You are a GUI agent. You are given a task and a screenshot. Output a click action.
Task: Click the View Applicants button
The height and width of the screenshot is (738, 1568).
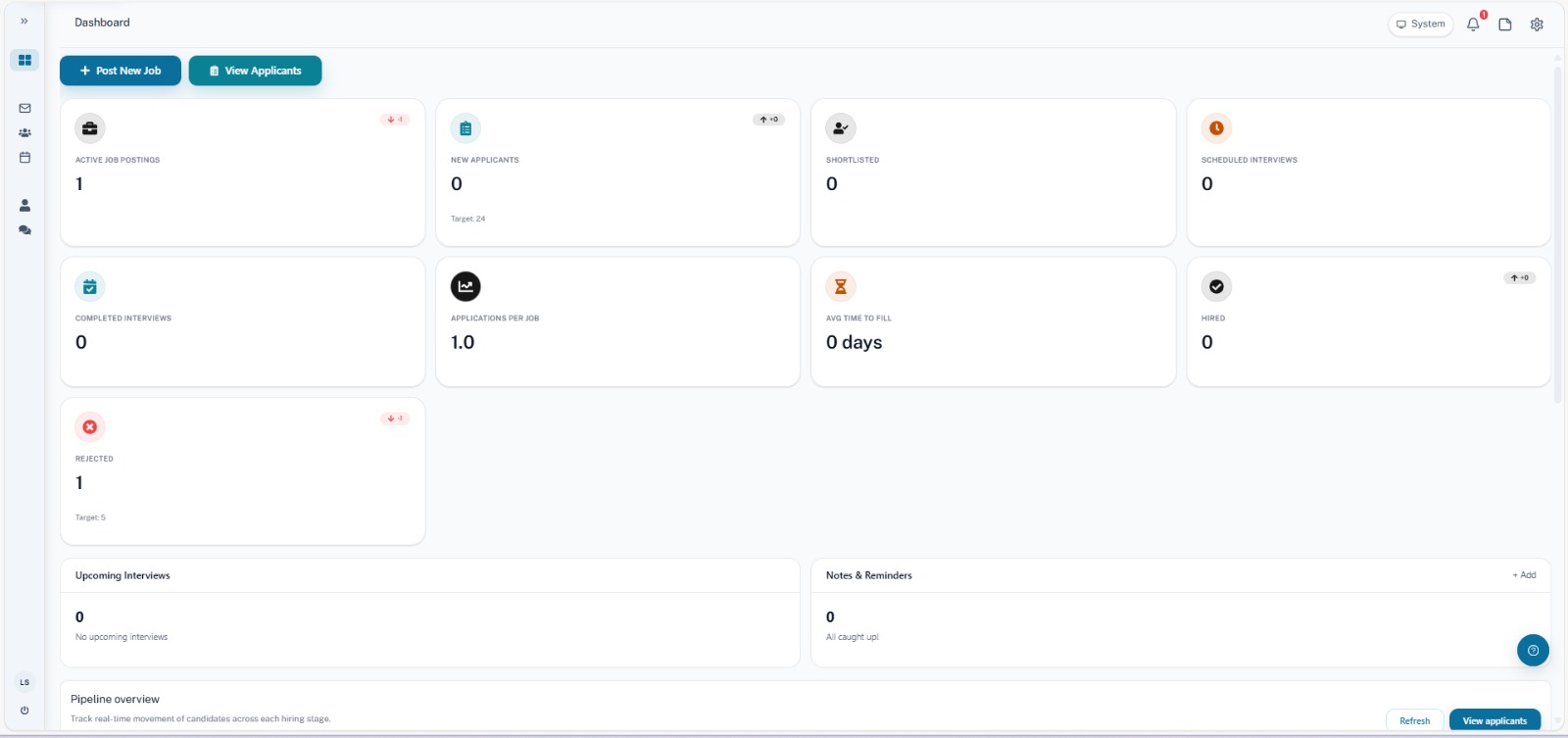(x=255, y=71)
